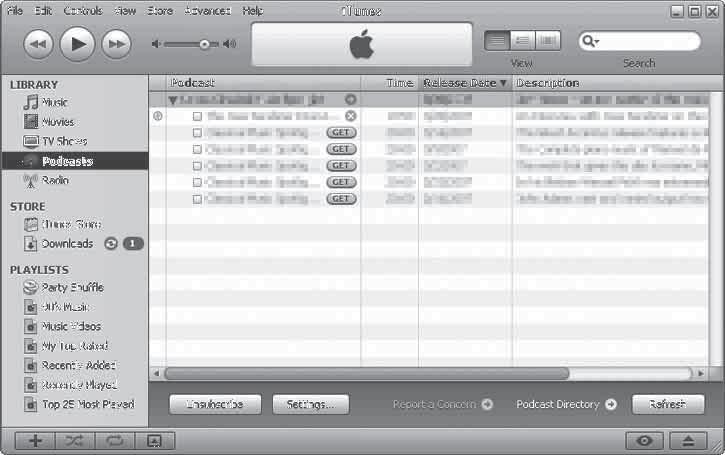
Task: Open the File menu
Action: click(x=15, y=10)
